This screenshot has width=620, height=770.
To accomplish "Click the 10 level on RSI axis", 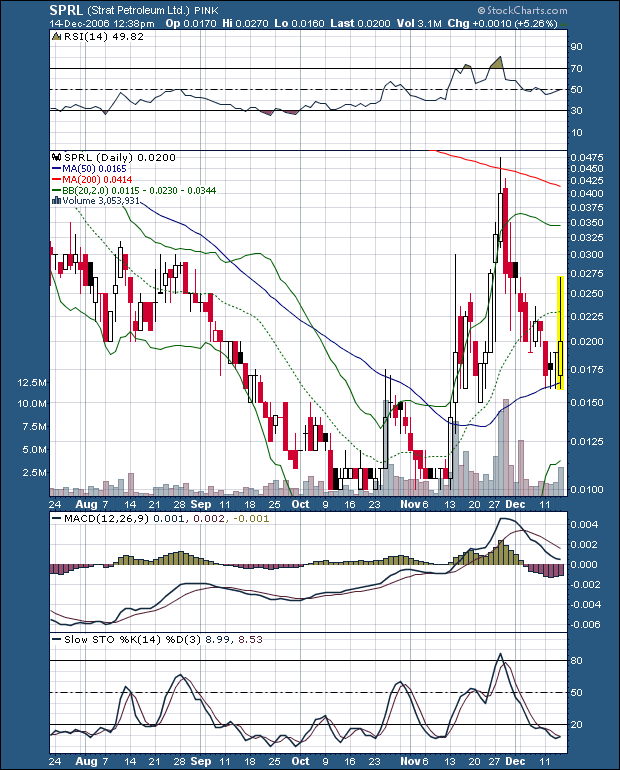I will click(x=576, y=133).
